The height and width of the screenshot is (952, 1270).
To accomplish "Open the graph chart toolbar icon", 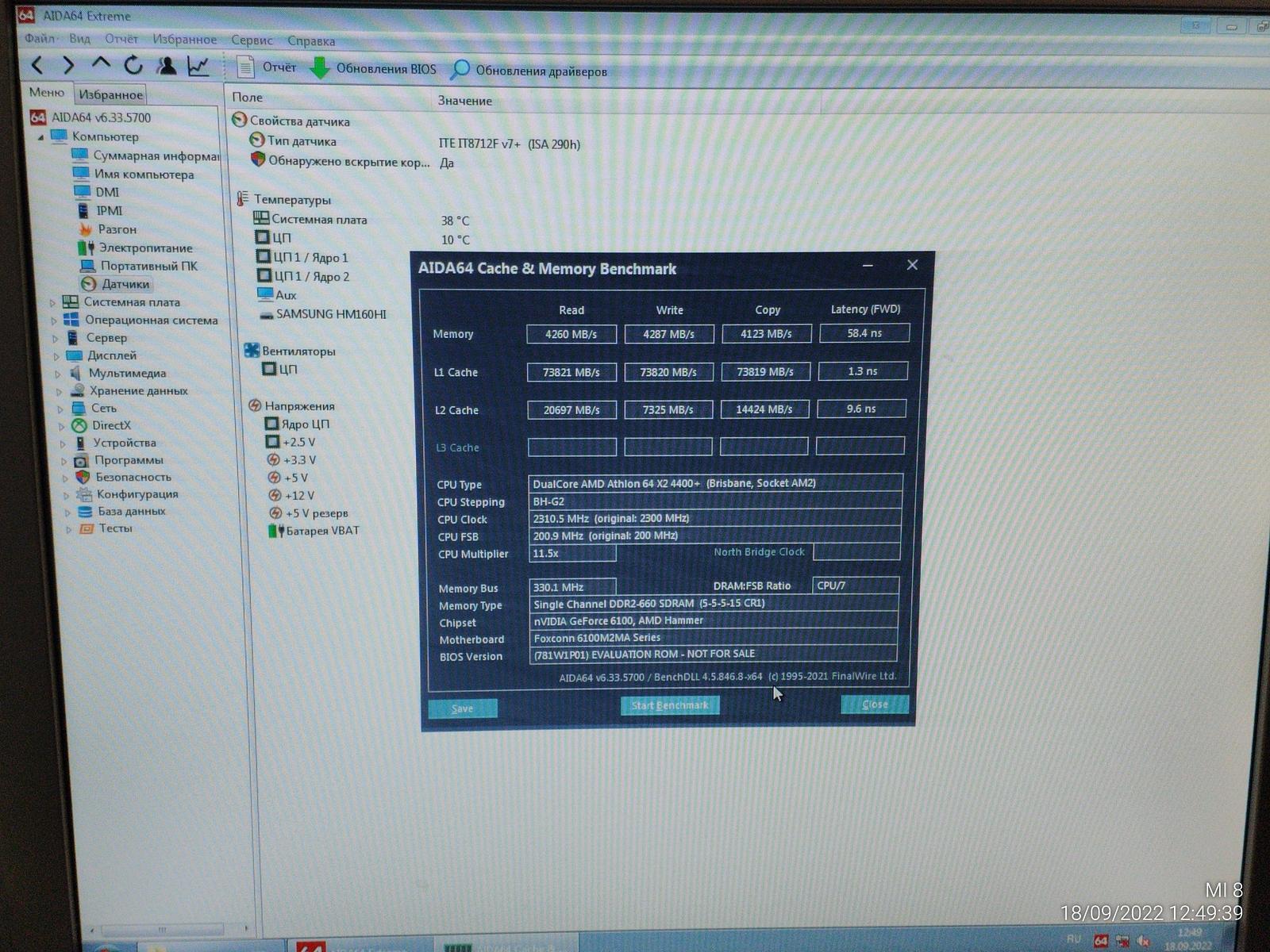I will point(198,67).
